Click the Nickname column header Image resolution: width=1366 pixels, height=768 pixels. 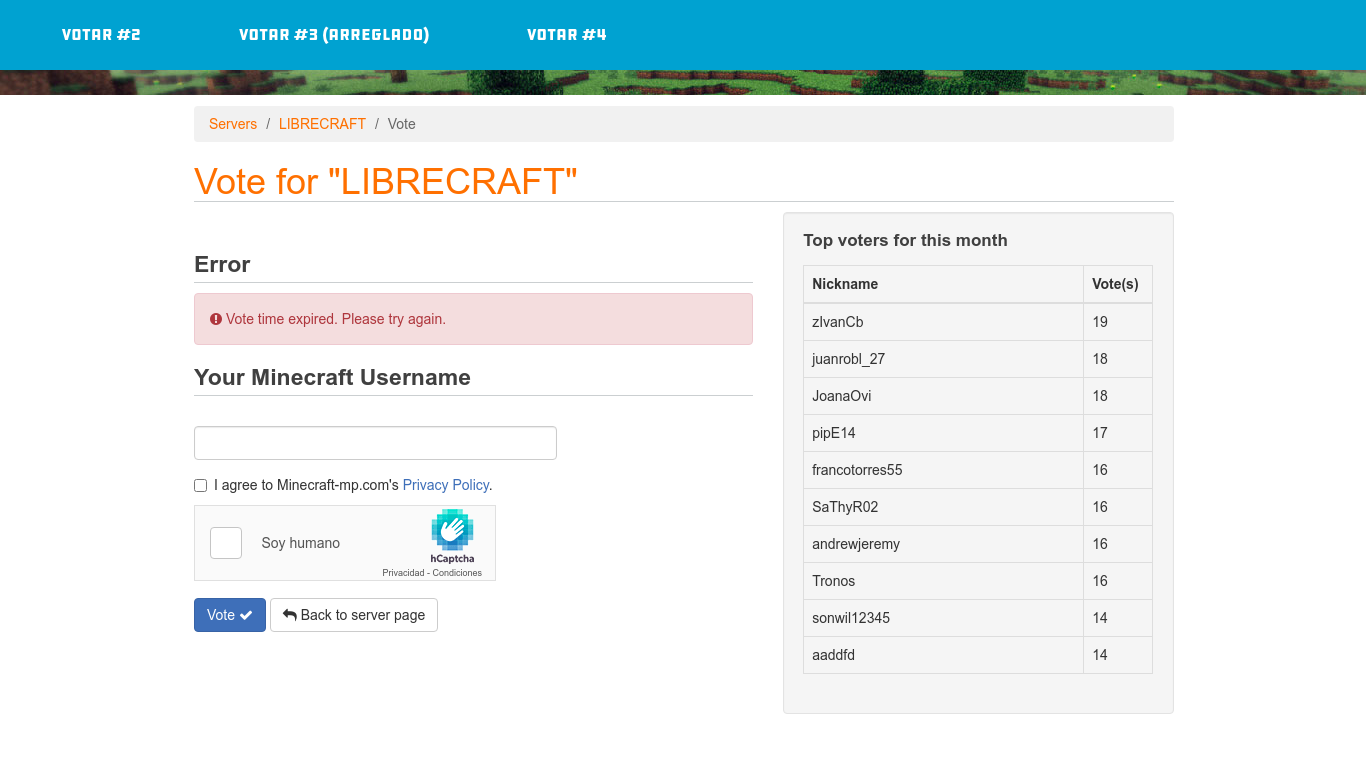point(845,284)
